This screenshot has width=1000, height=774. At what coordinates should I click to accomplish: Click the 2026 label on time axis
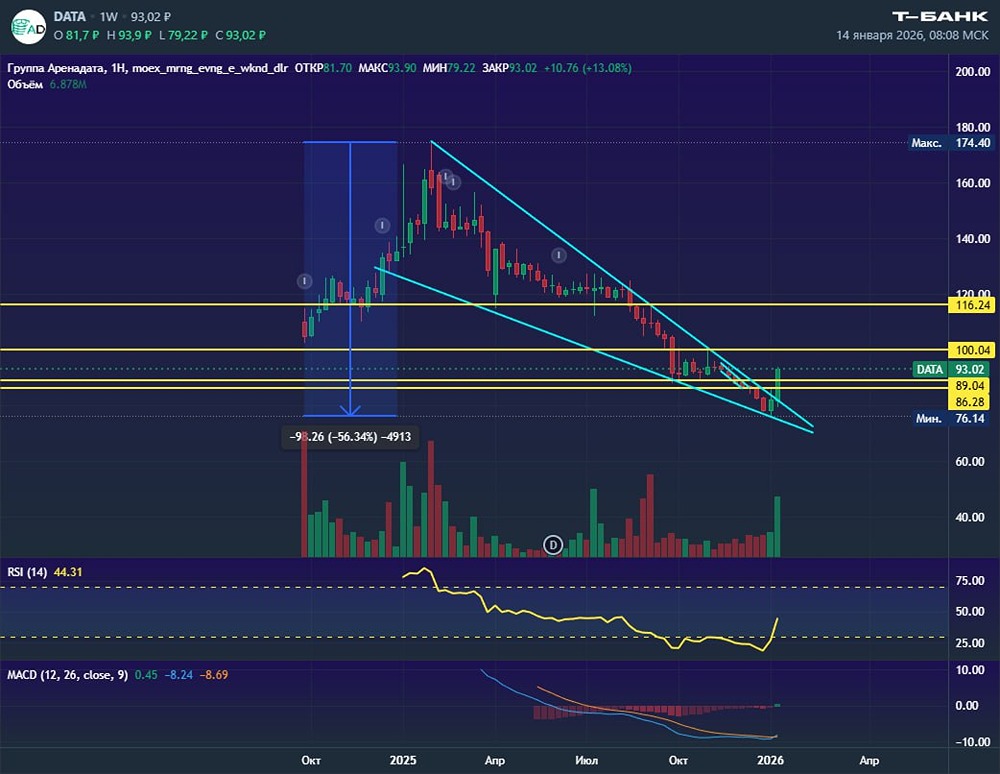pyautogui.click(x=770, y=760)
